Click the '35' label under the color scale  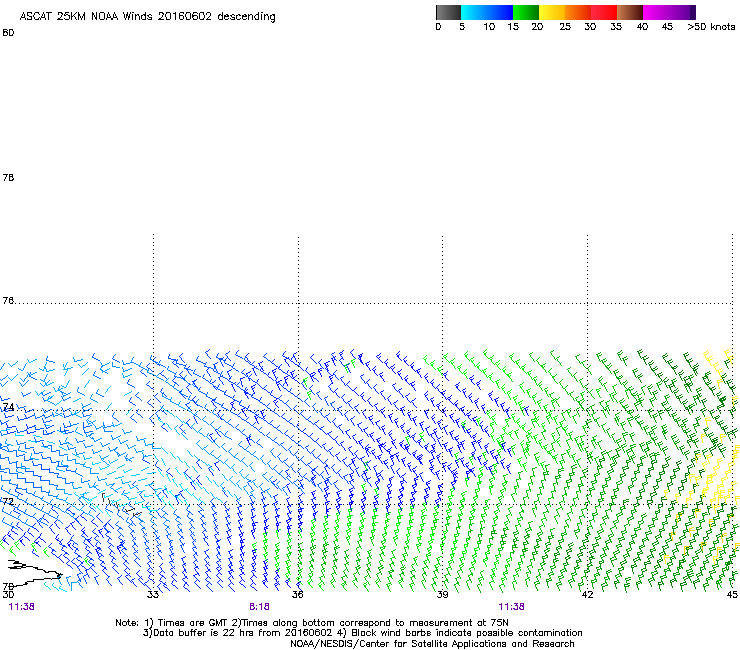click(616, 27)
